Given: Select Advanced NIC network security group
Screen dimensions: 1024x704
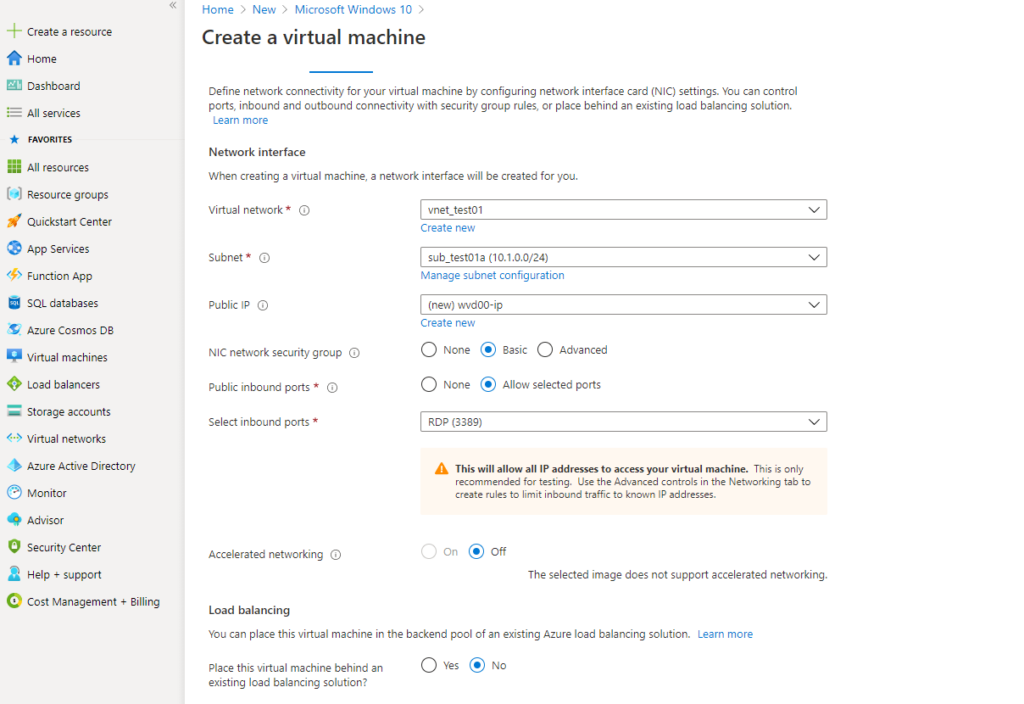Looking at the screenshot, I should (545, 350).
